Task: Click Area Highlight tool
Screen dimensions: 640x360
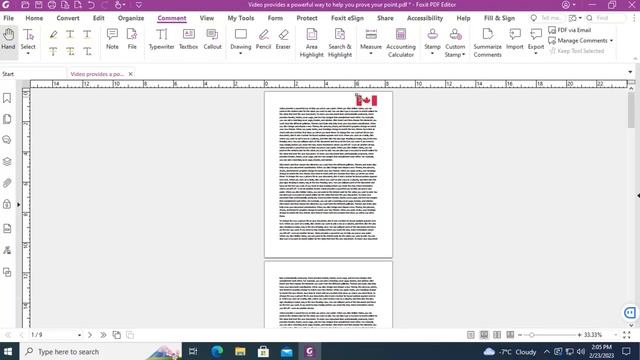Action: [x=311, y=43]
